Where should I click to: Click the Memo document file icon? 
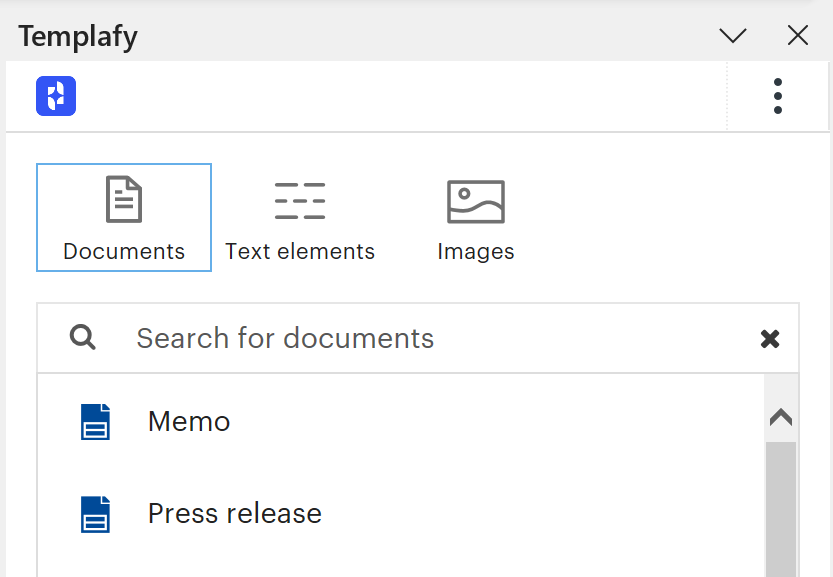(96, 422)
